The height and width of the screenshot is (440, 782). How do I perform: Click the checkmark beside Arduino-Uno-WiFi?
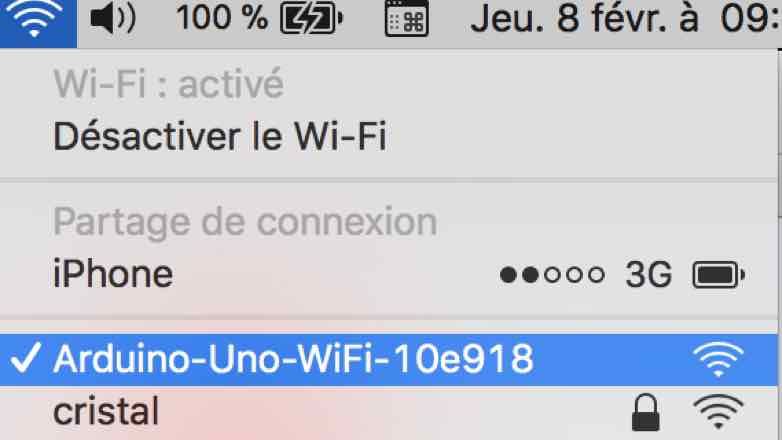point(26,358)
